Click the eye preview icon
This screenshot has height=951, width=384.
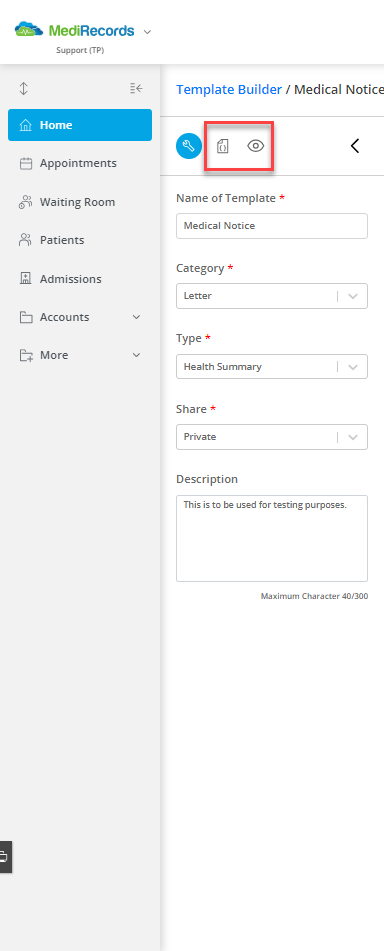[x=256, y=146]
